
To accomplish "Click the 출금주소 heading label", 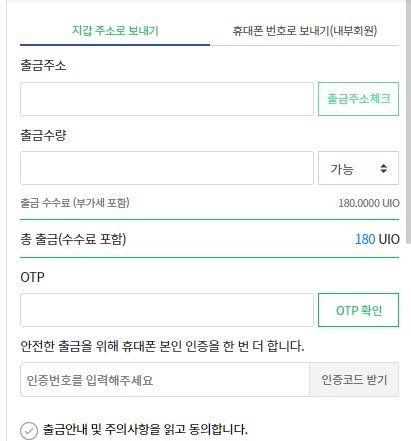I will [43, 65].
